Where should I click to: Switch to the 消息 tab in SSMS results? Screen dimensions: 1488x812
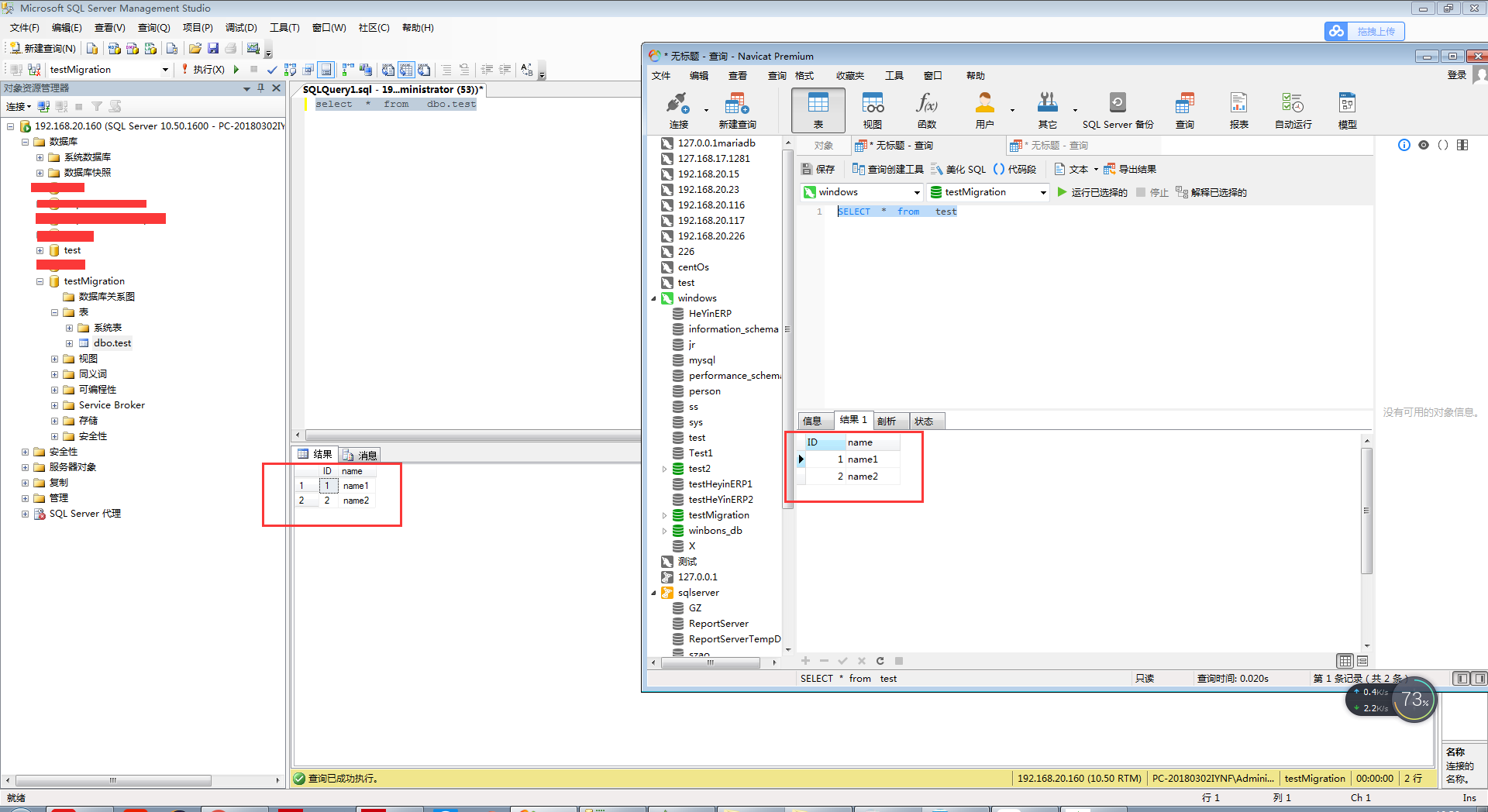360,455
